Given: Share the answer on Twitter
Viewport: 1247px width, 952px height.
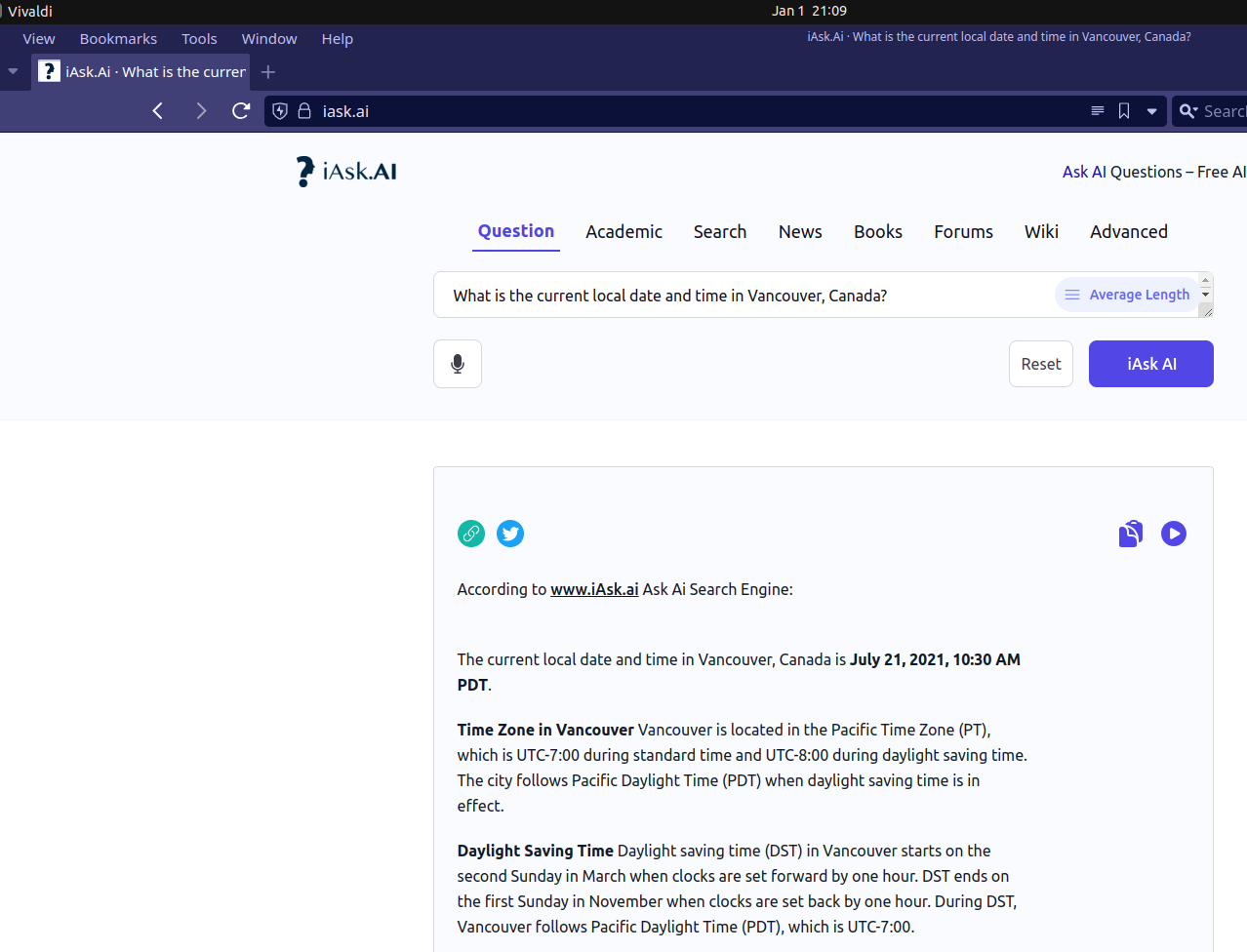Looking at the screenshot, I should pos(510,534).
